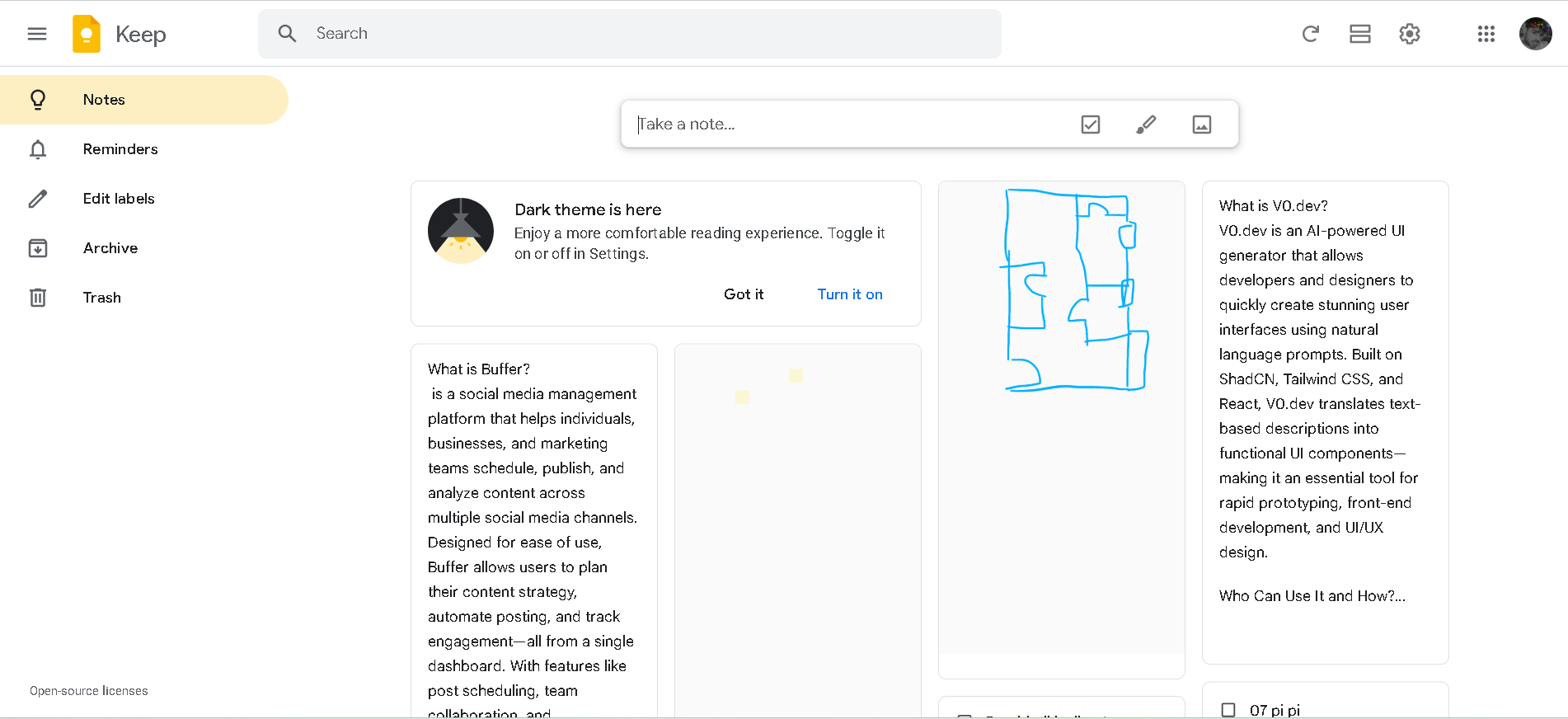Open the Google apps grid
This screenshot has height=719, width=1568.
(1486, 34)
